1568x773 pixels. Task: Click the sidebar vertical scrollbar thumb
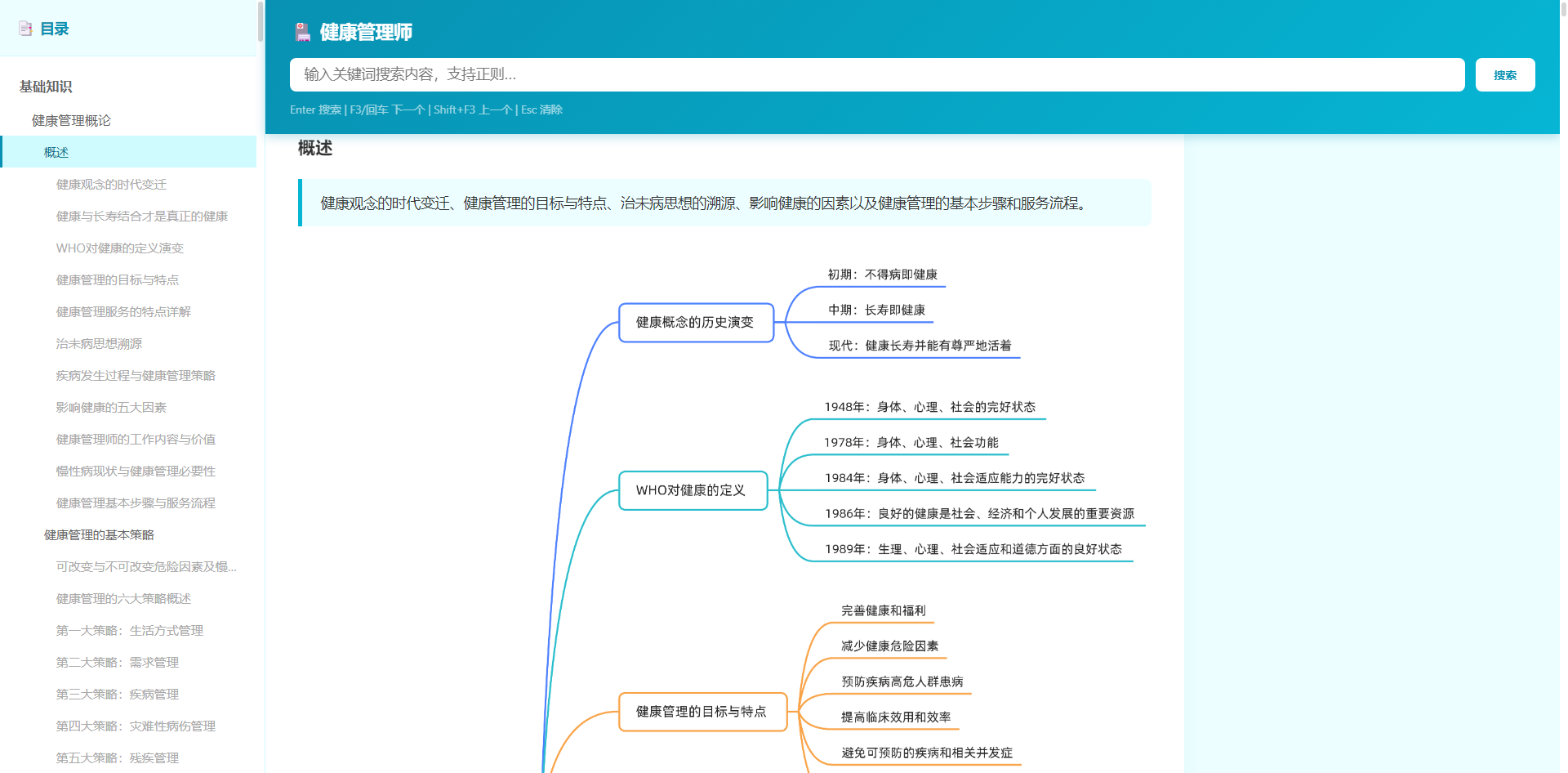[x=261, y=20]
